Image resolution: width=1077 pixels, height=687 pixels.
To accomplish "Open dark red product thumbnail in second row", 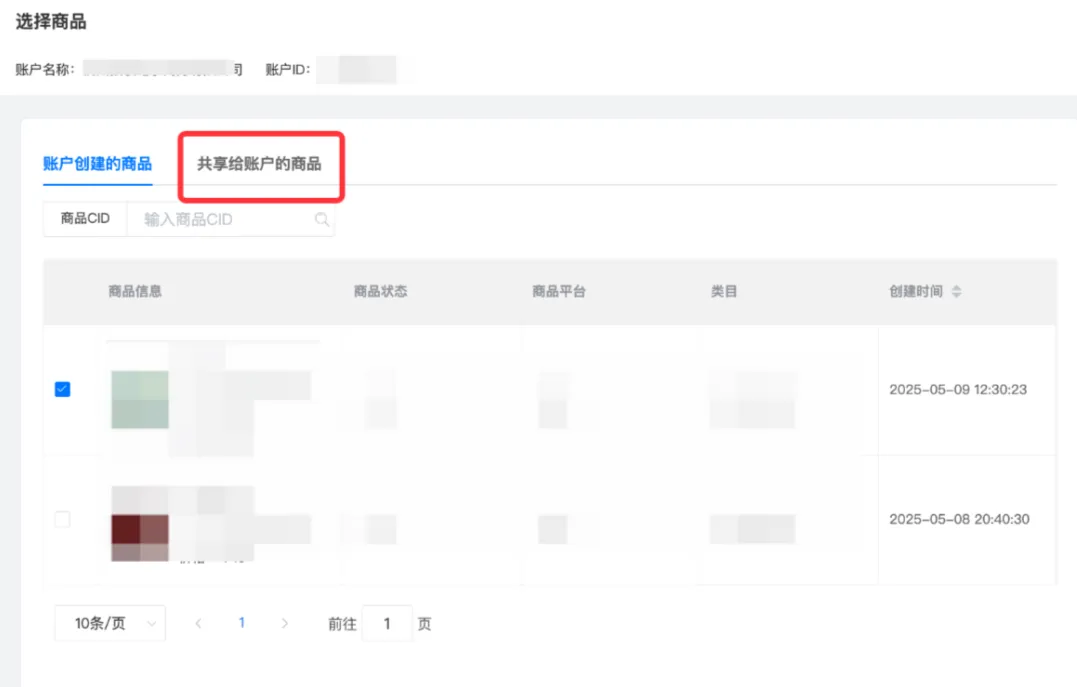I will pyautogui.click(x=140, y=537).
